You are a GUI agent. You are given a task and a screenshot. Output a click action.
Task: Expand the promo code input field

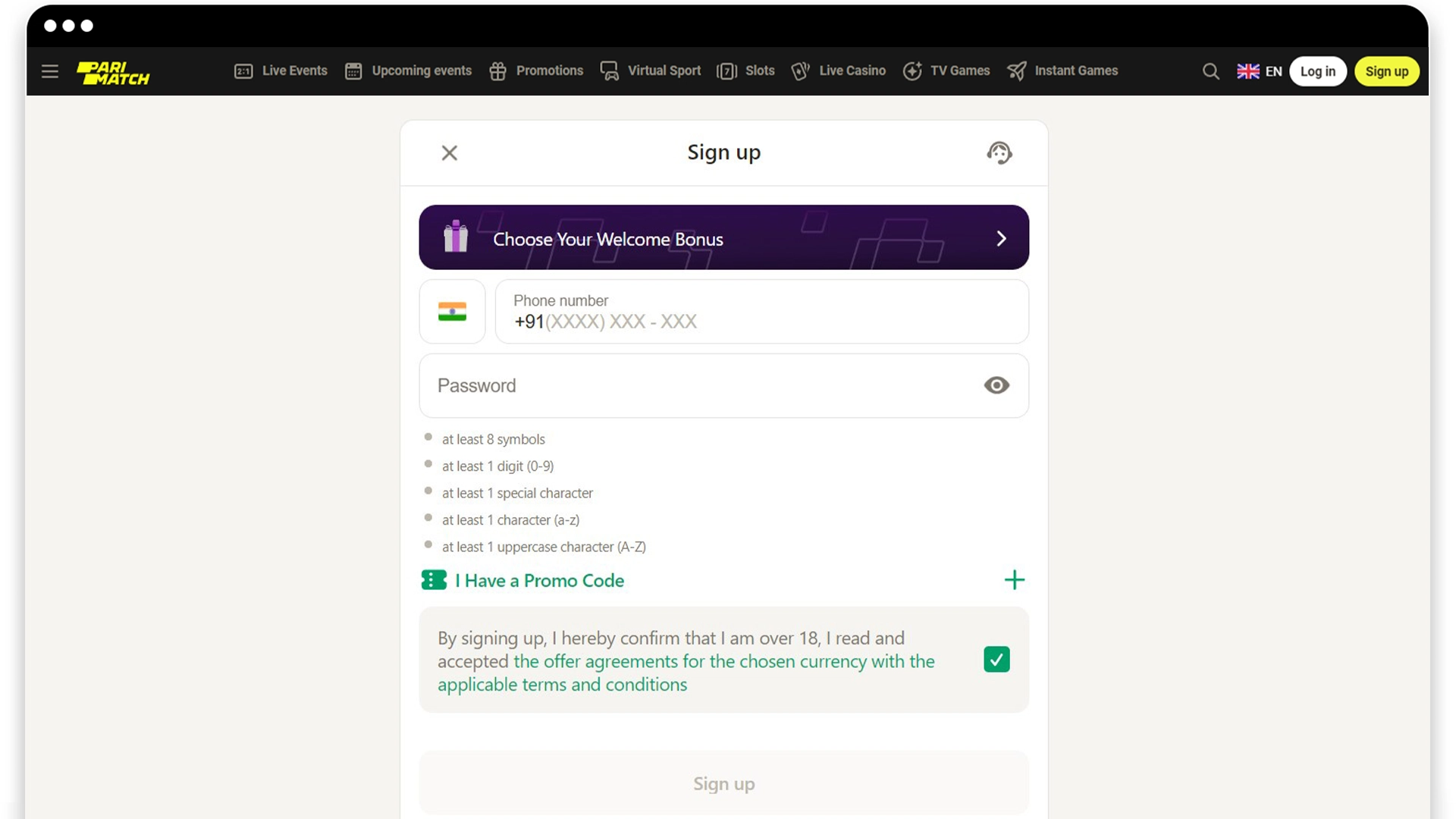point(1014,579)
